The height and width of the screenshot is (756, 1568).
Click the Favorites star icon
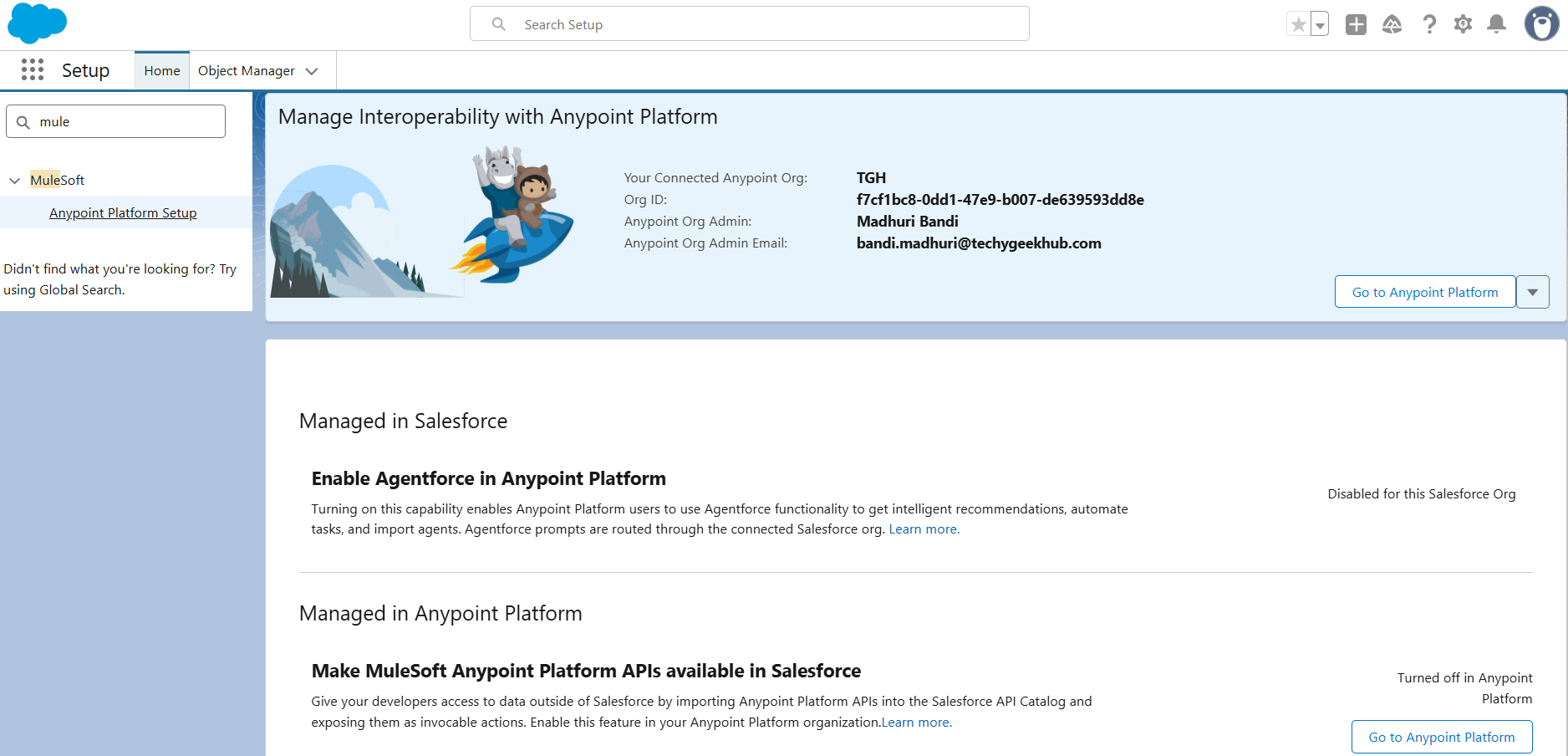[1298, 25]
